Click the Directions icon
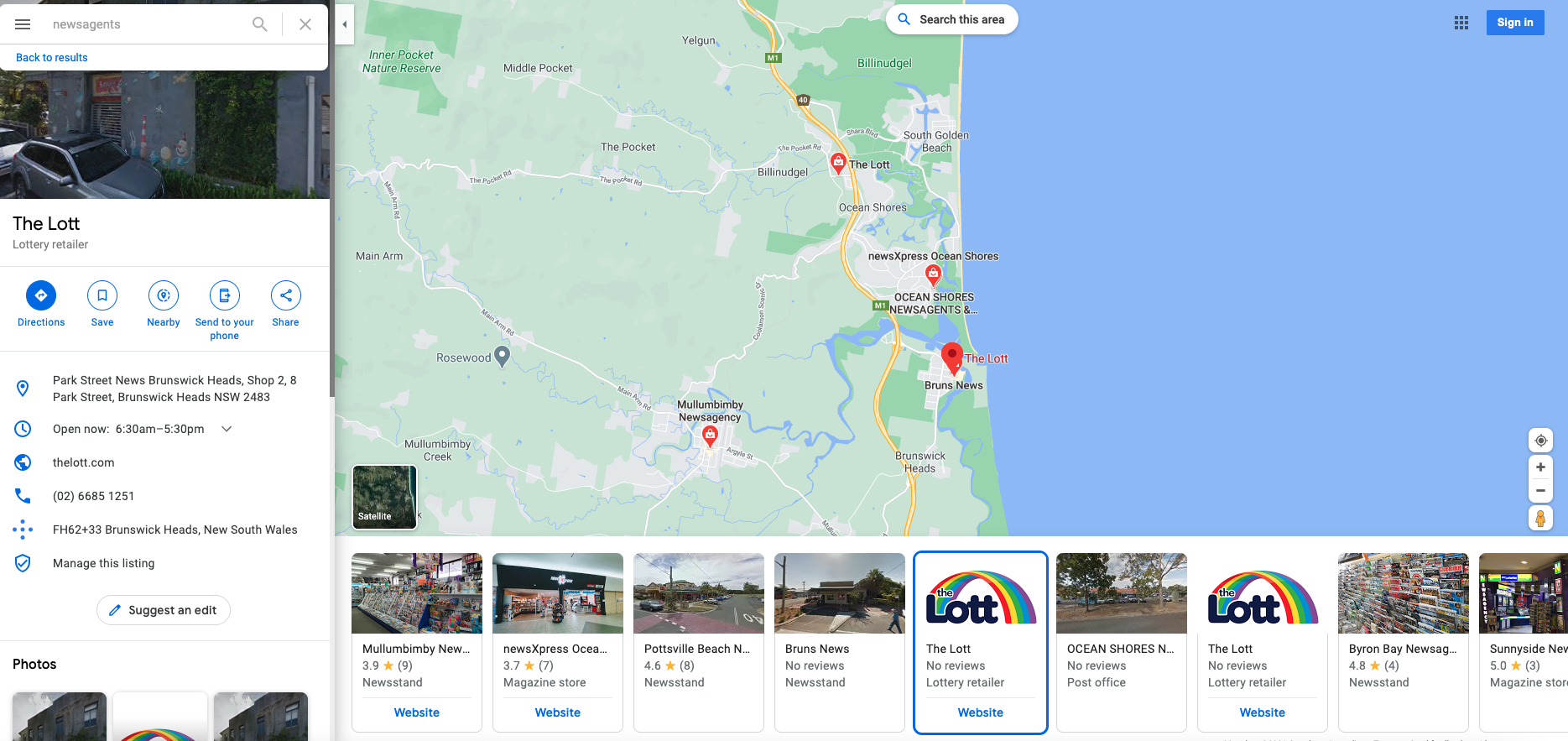The width and height of the screenshot is (1568, 741). 41,295
